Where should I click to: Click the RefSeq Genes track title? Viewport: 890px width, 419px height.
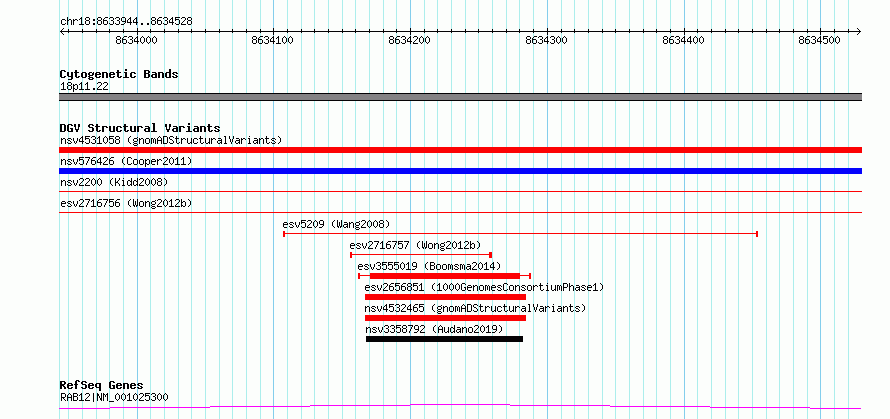pos(102,386)
